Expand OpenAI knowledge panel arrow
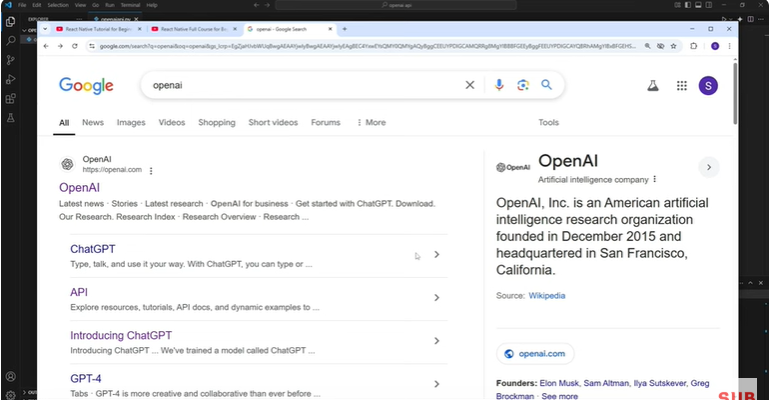Image resolution: width=770 pixels, height=400 pixels. click(709, 167)
